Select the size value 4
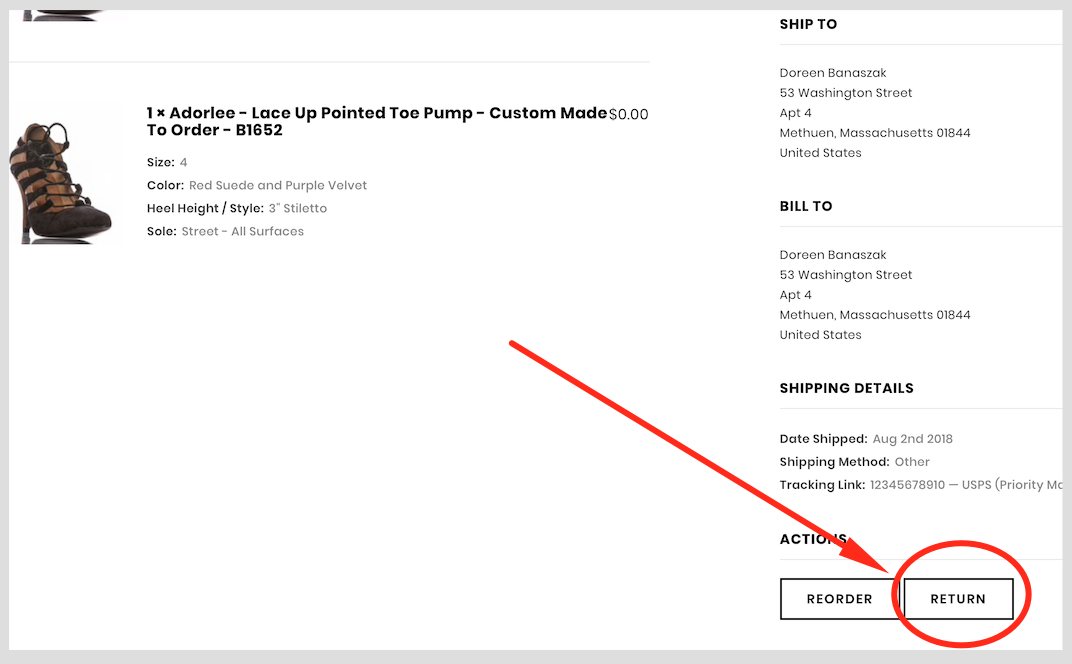 coord(183,162)
